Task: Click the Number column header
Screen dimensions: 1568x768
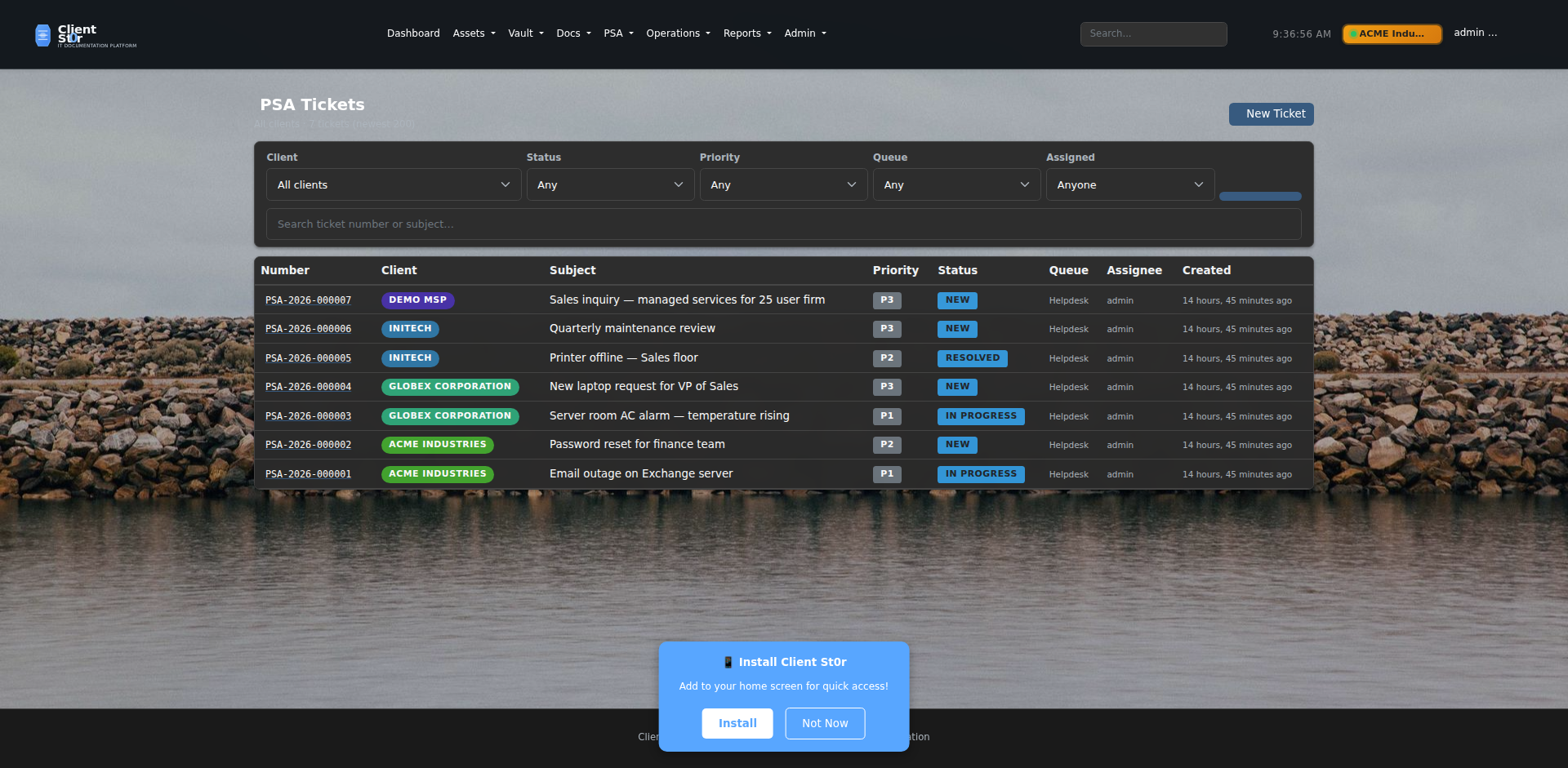Action: click(x=285, y=270)
